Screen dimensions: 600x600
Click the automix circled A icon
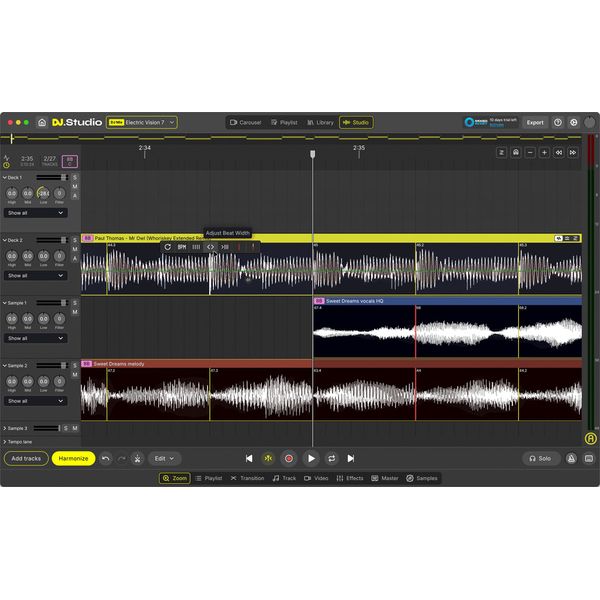point(590,439)
